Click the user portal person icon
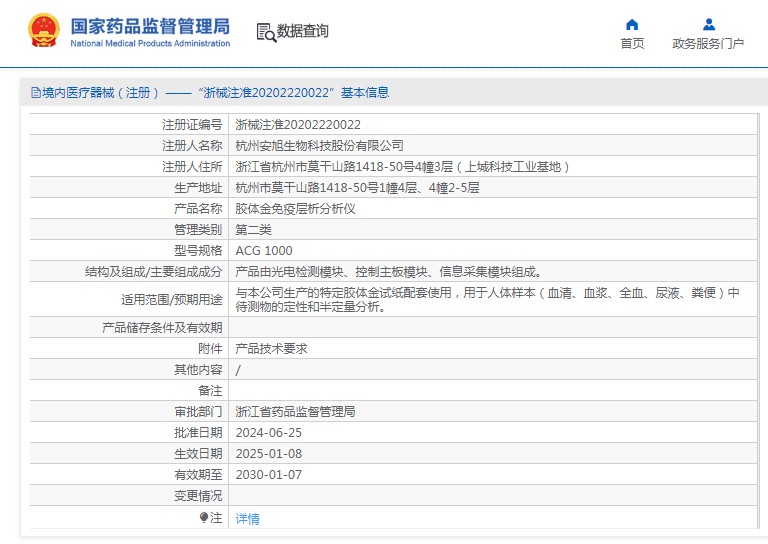 pyautogui.click(x=708, y=25)
